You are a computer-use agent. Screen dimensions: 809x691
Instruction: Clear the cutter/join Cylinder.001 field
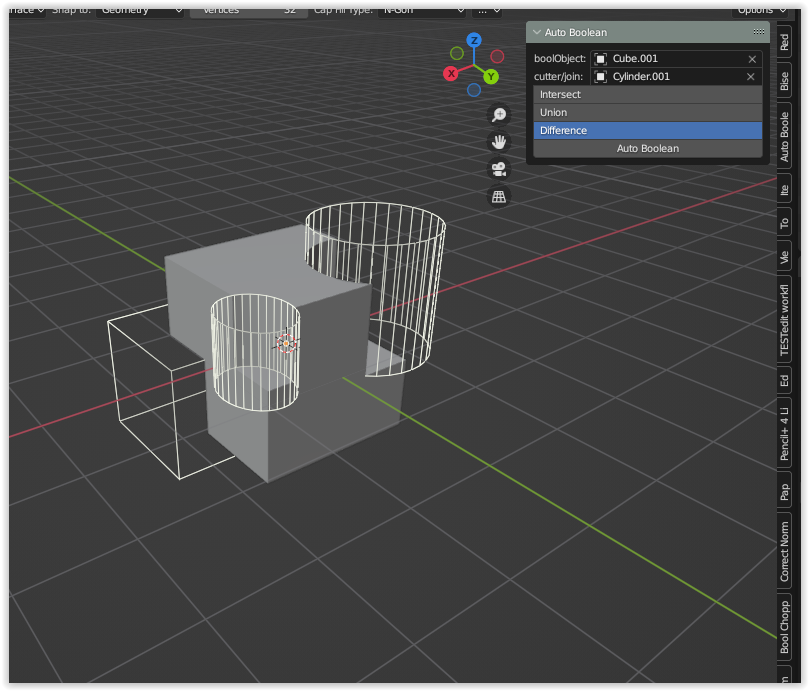(x=751, y=77)
